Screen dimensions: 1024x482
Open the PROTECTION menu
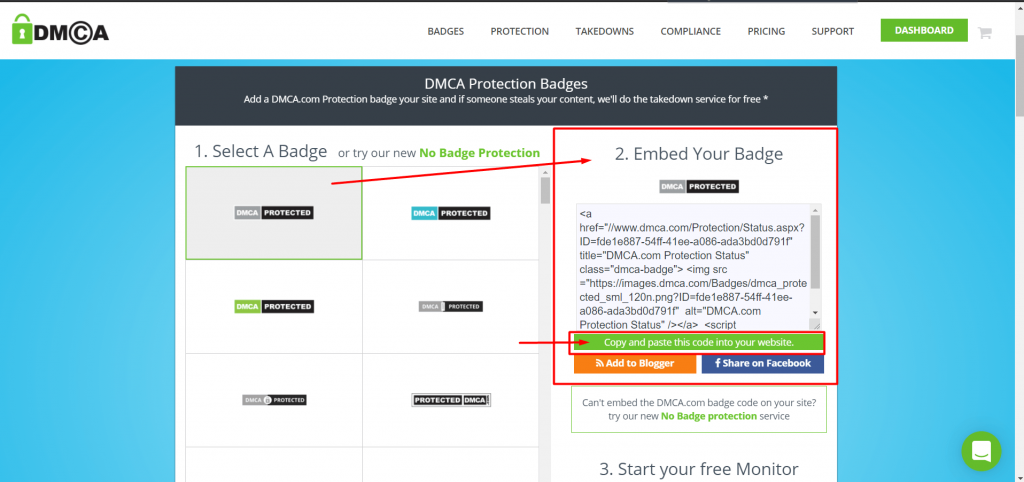pos(520,31)
